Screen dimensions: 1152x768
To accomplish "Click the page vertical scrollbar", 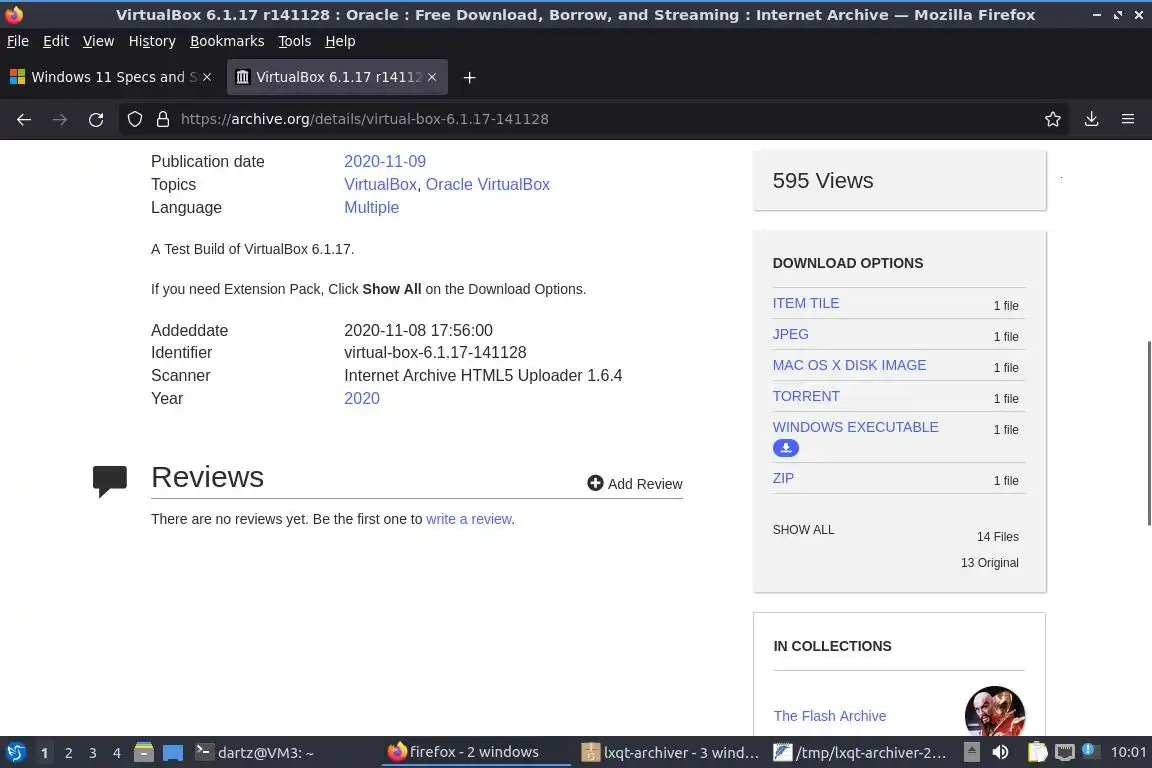I will coord(1148,434).
